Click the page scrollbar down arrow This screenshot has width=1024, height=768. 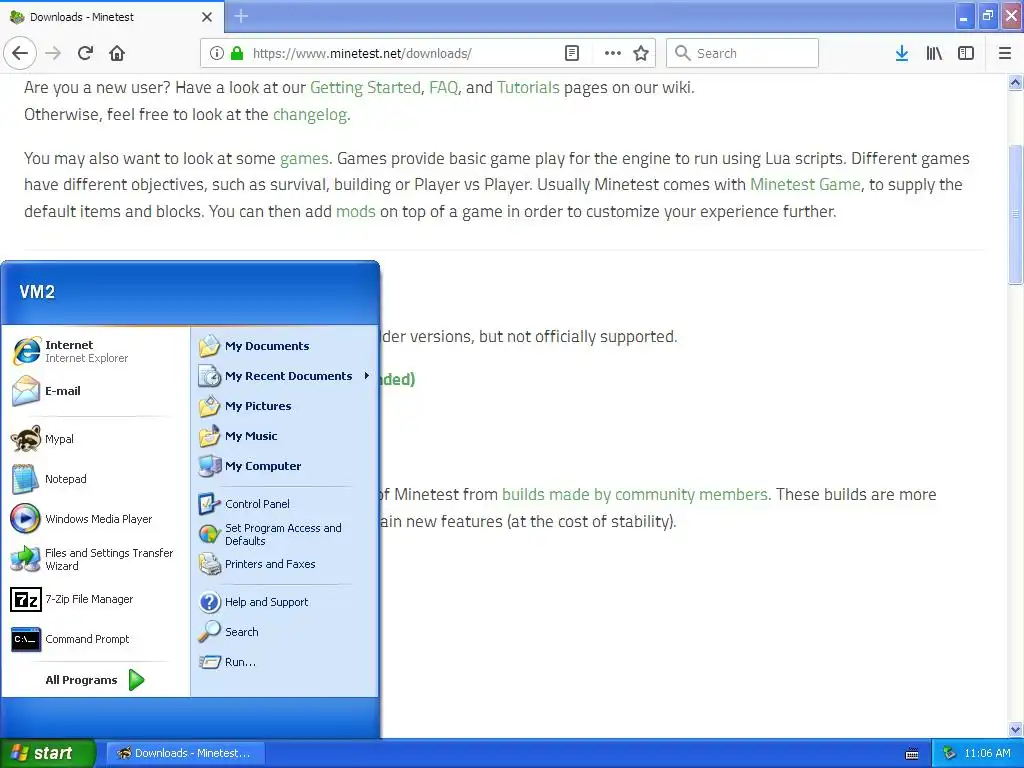tap(1016, 729)
